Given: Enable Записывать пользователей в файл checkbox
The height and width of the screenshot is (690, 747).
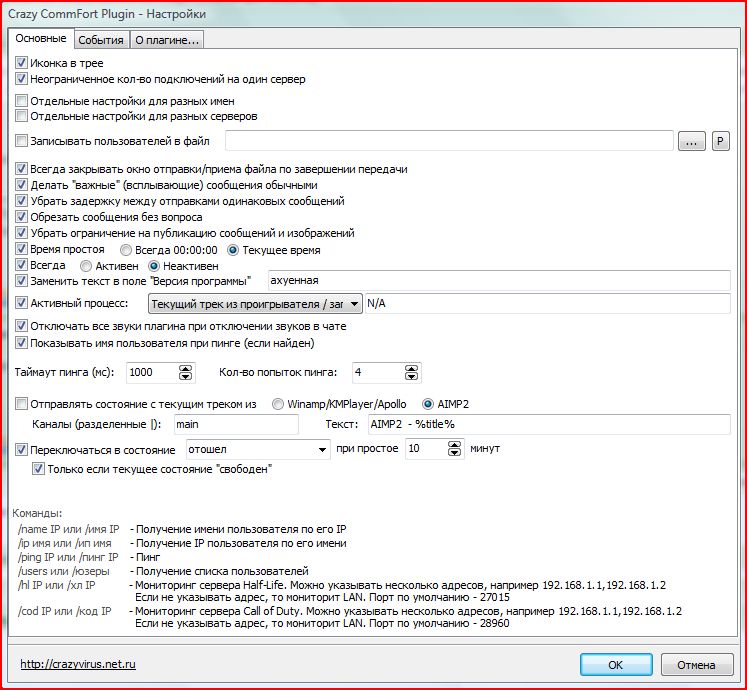Looking at the screenshot, I should pos(22,141).
